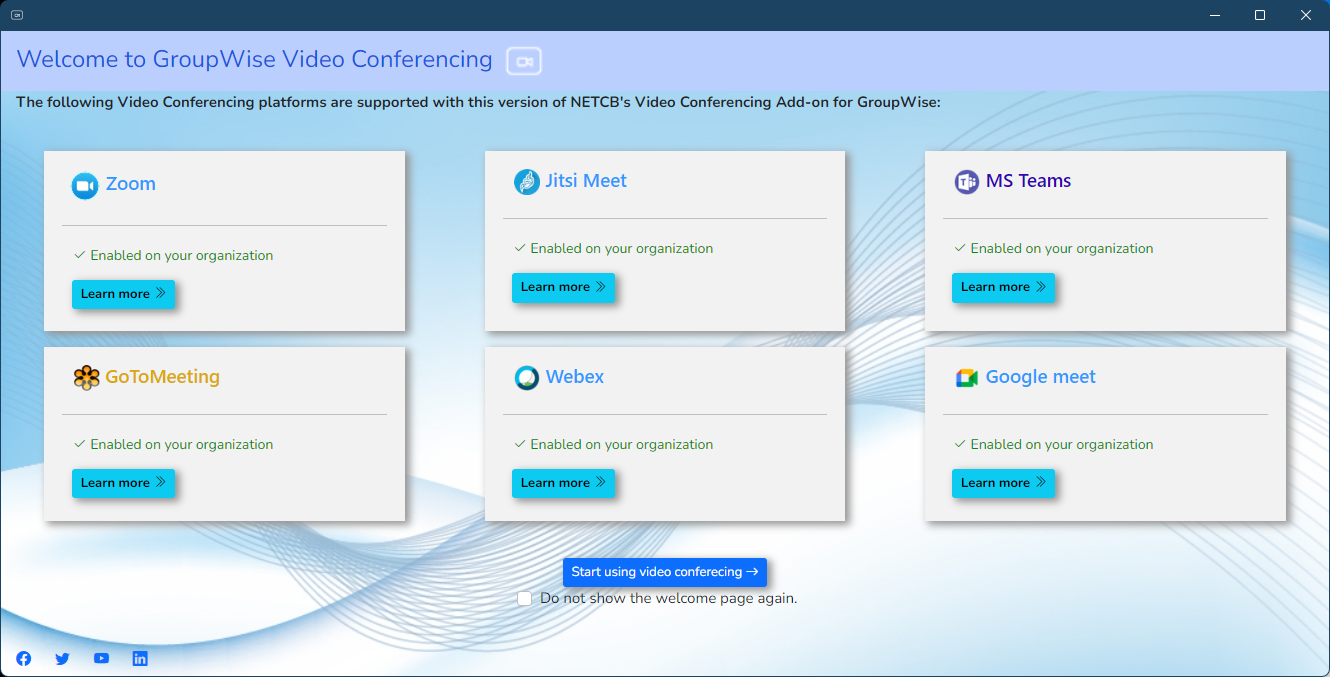Check 'Do not show the welcome page again'

pyautogui.click(x=524, y=598)
